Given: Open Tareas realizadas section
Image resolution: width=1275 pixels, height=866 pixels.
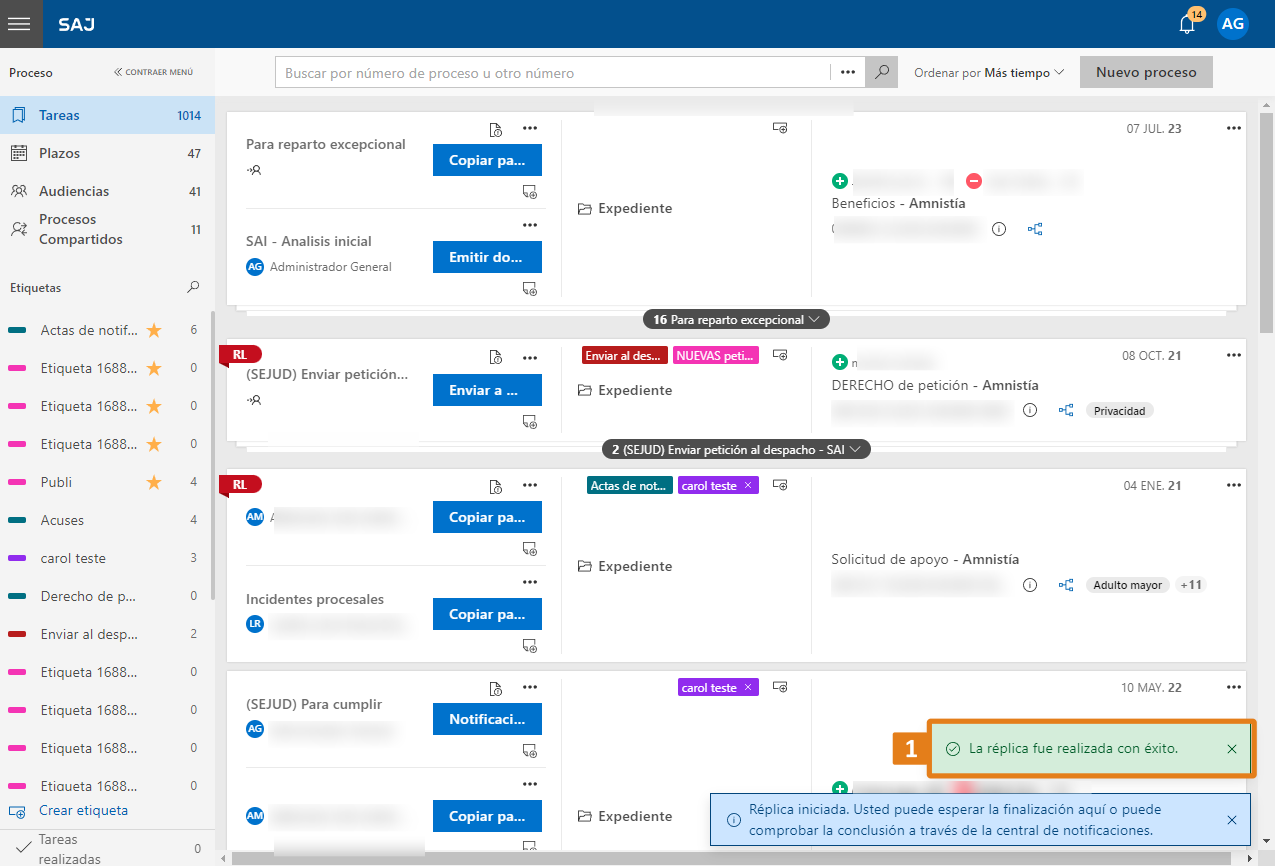Looking at the screenshot, I should tap(107, 848).
